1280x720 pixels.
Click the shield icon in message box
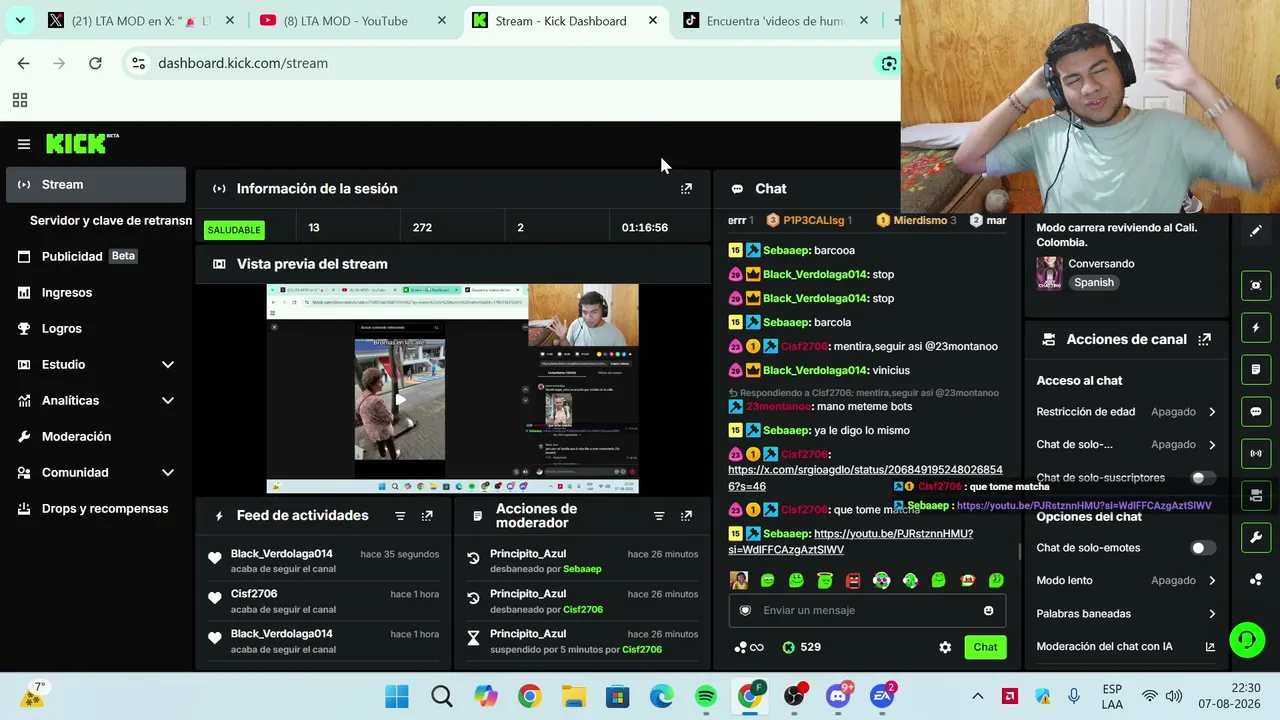[x=745, y=611]
